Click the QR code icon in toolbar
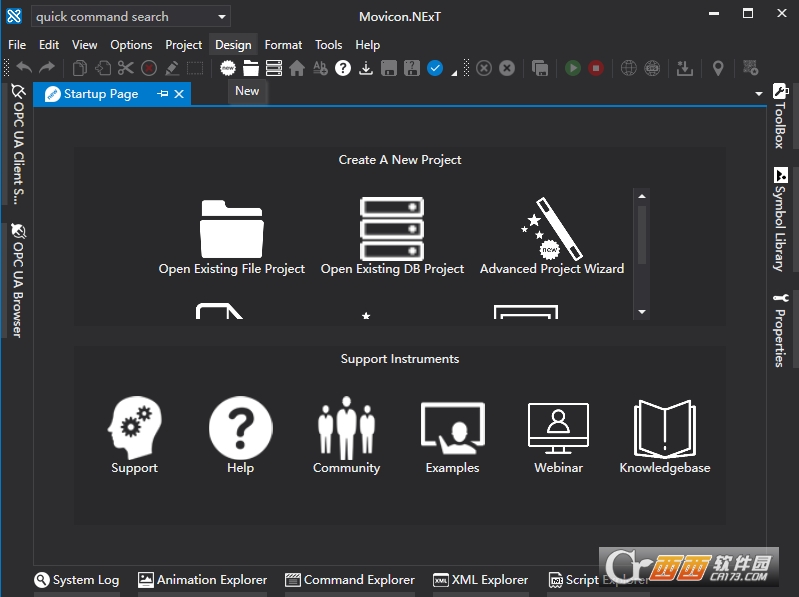The image size is (799, 597). coord(751,68)
